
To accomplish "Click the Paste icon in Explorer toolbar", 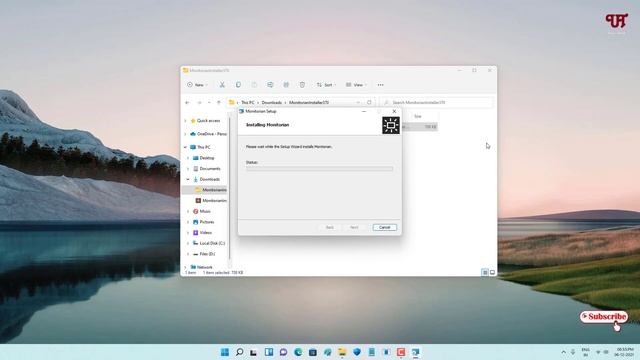I will pos(254,85).
